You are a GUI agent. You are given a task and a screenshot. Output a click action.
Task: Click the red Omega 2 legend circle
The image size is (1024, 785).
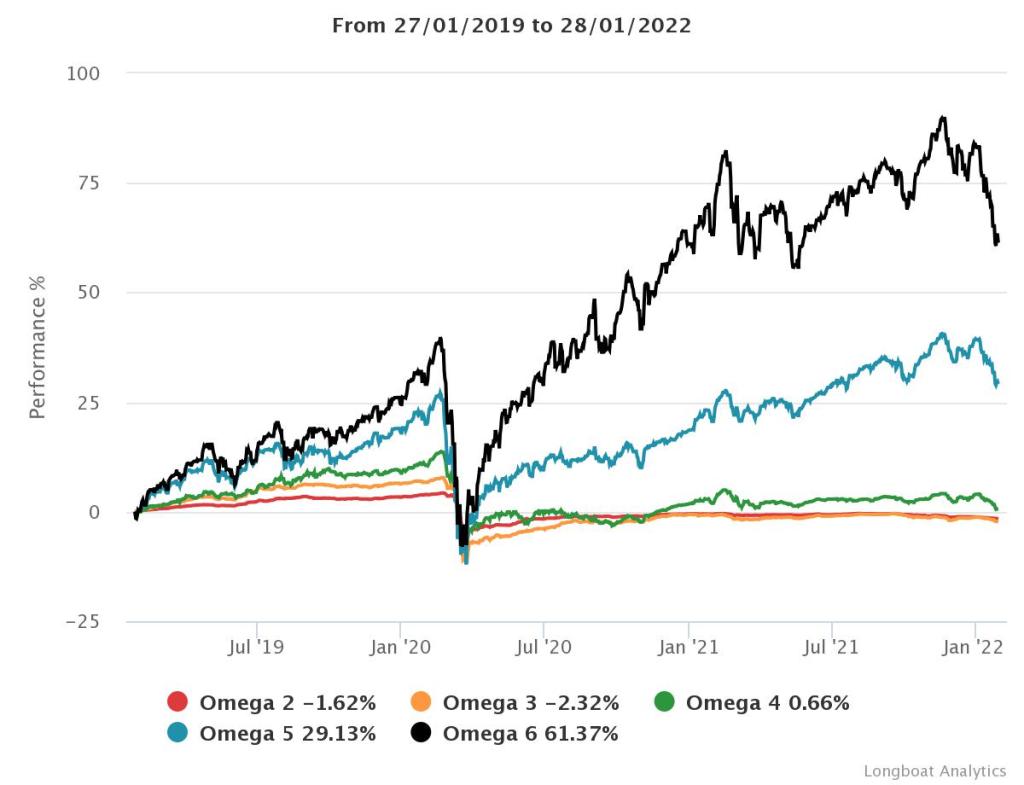click(x=178, y=702)
